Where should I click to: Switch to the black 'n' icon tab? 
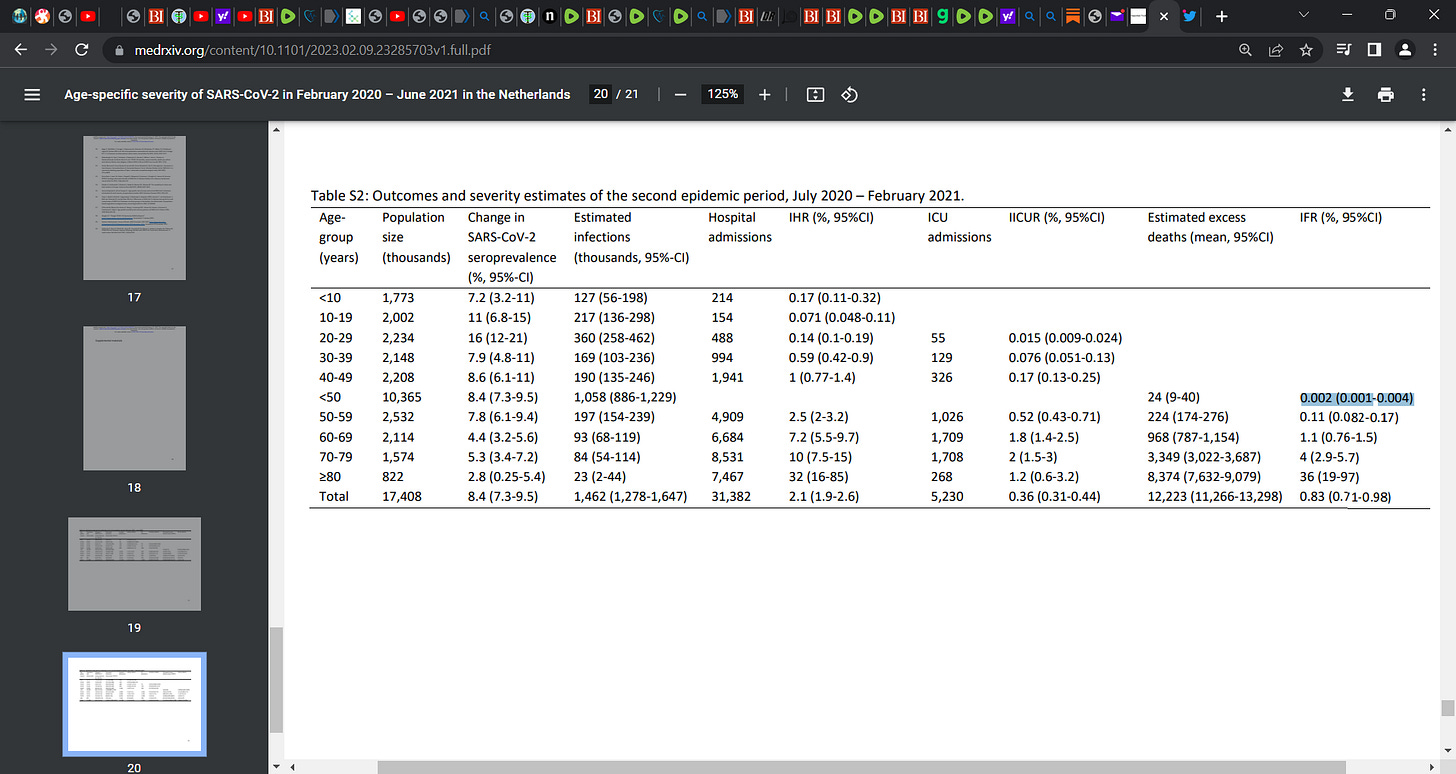point(549,17)
